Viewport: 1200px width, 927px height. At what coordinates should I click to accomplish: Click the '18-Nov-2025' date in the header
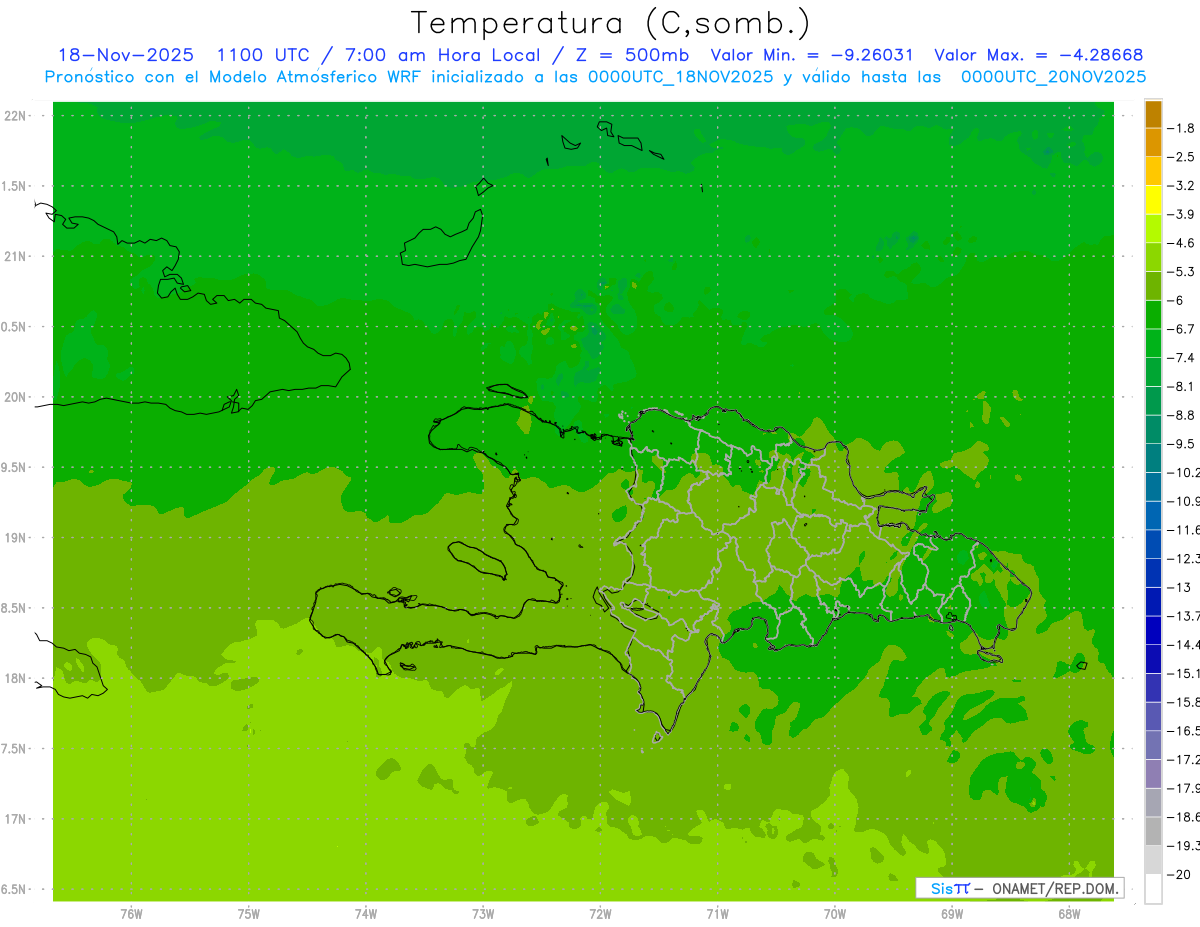(126, 55)
